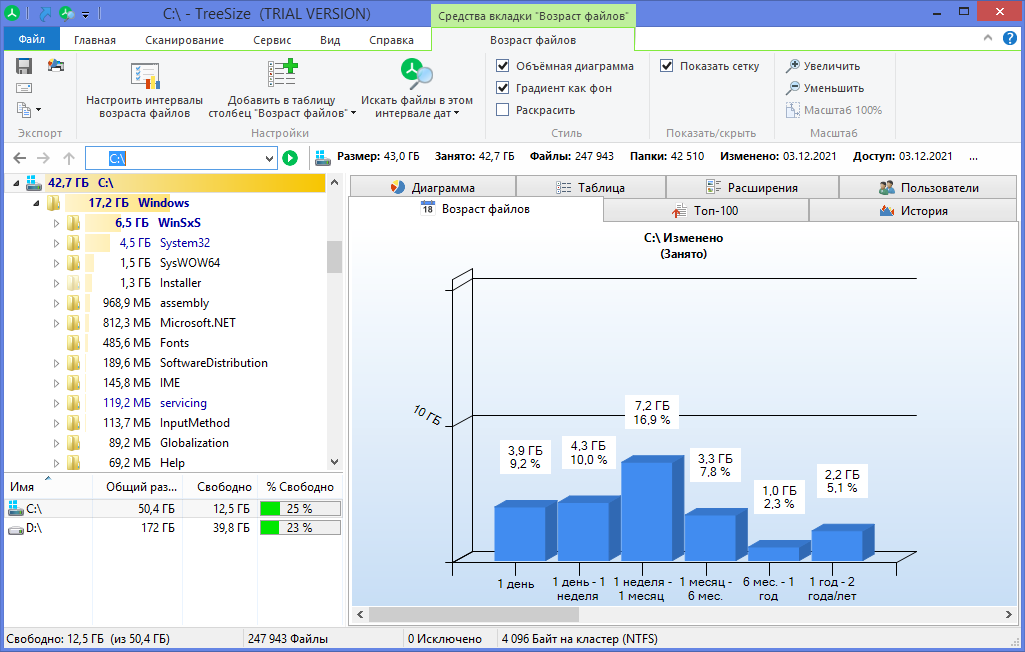This screenshot has width=1025, height=652.
Task: Enable the Раскрасить checkbox
Action: [503, 110]
